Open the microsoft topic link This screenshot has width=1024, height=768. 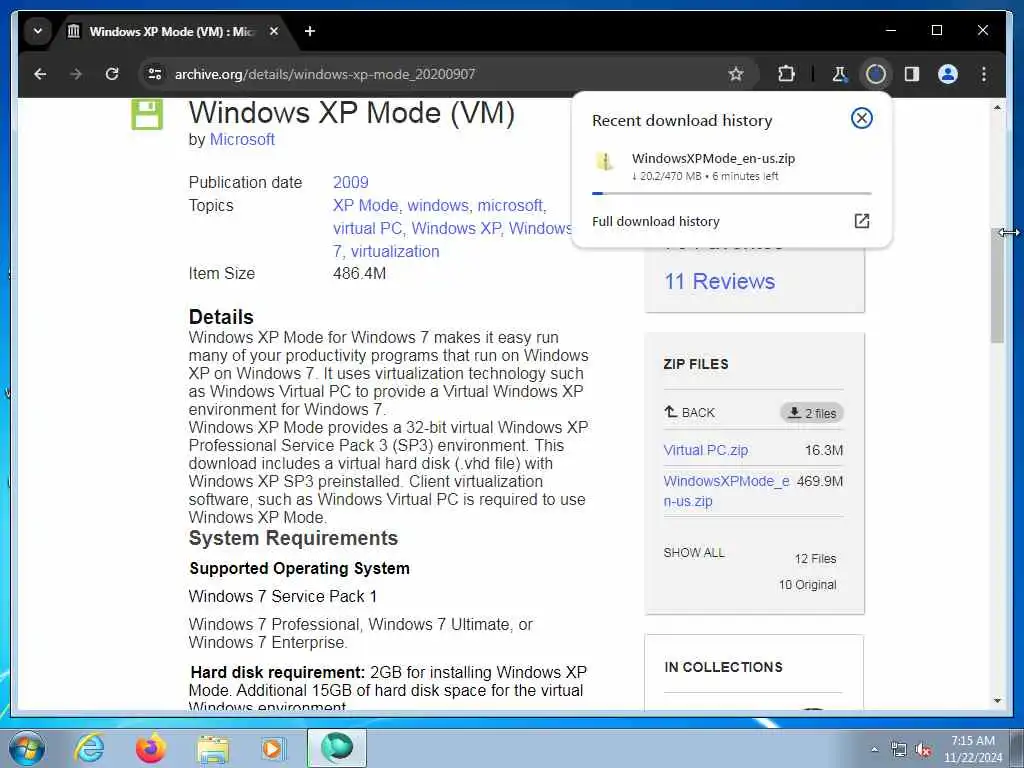(510, 206)
